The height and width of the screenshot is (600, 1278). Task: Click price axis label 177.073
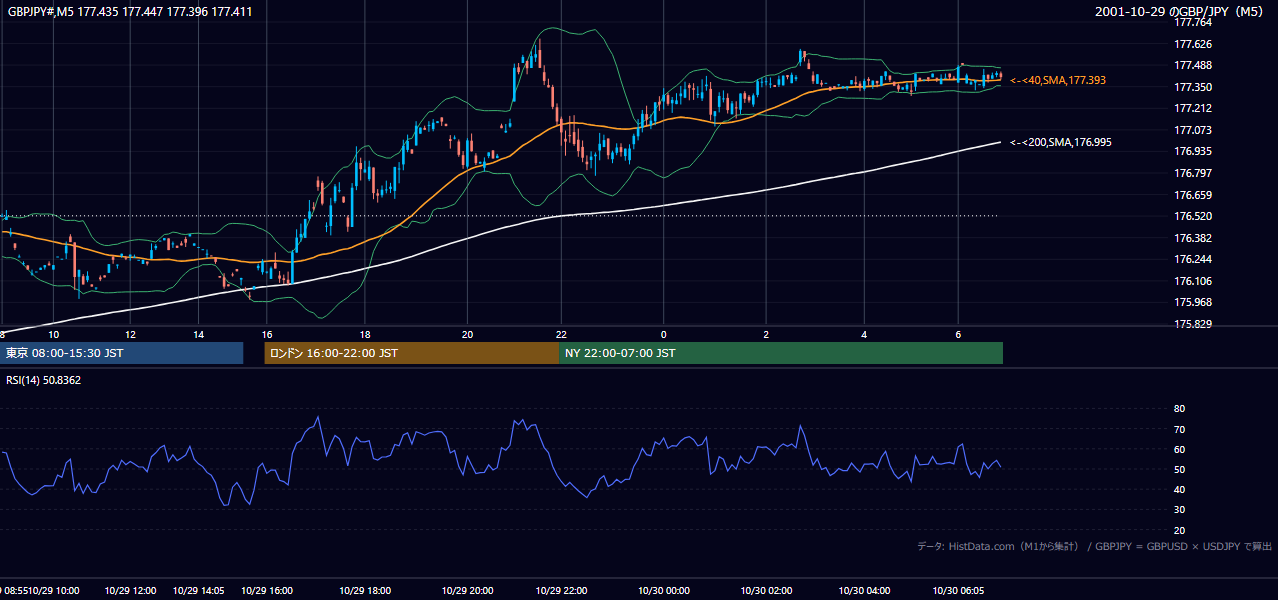[x=1192, y=130]
